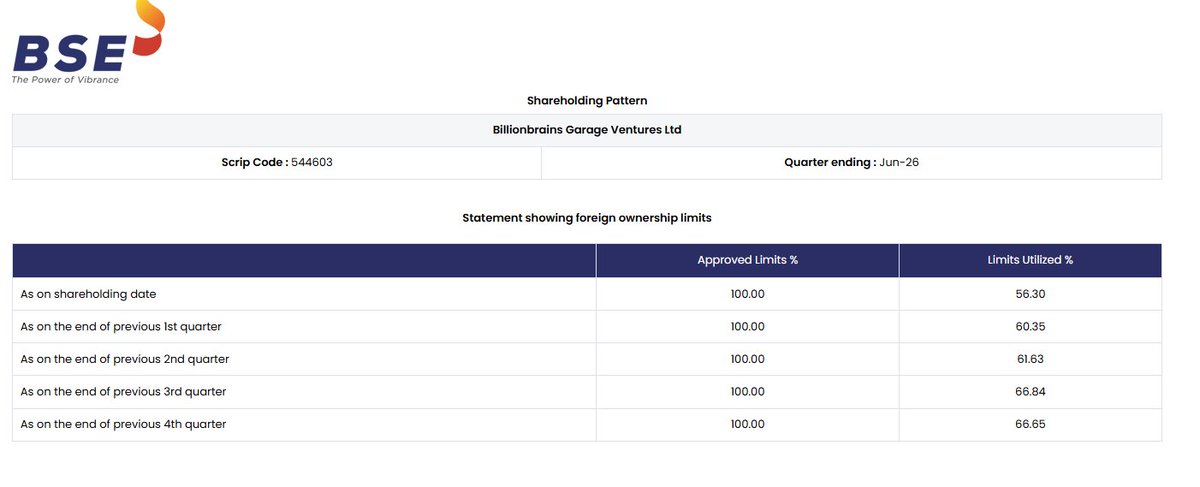
Task: Select approved limit 100.00 for previous 2nd quarter
Action: 747,359
